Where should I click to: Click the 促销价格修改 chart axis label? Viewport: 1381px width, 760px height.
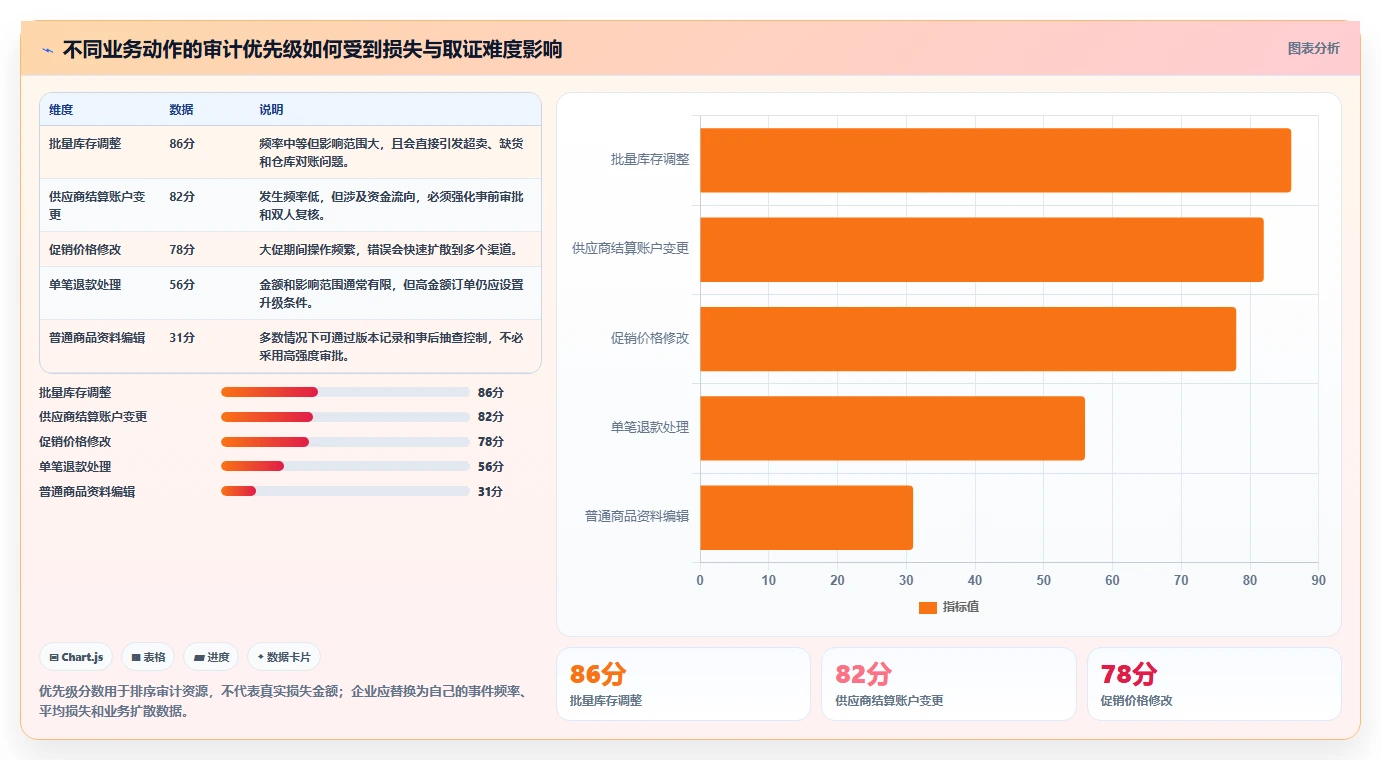[650, 338]
